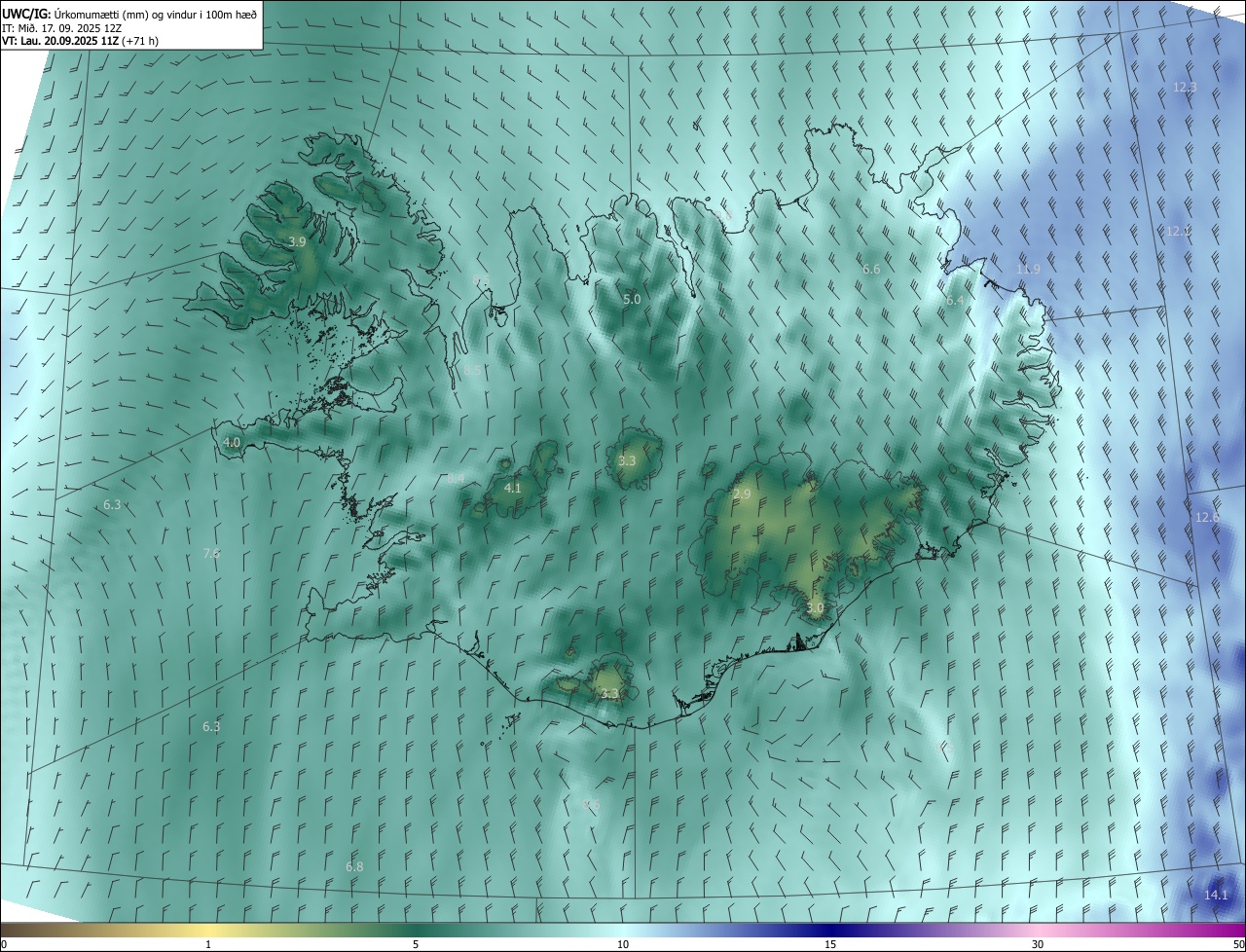Click the 6.4 value on the map
This screenshot has width=1246, height=952.
tap(955, 301)
